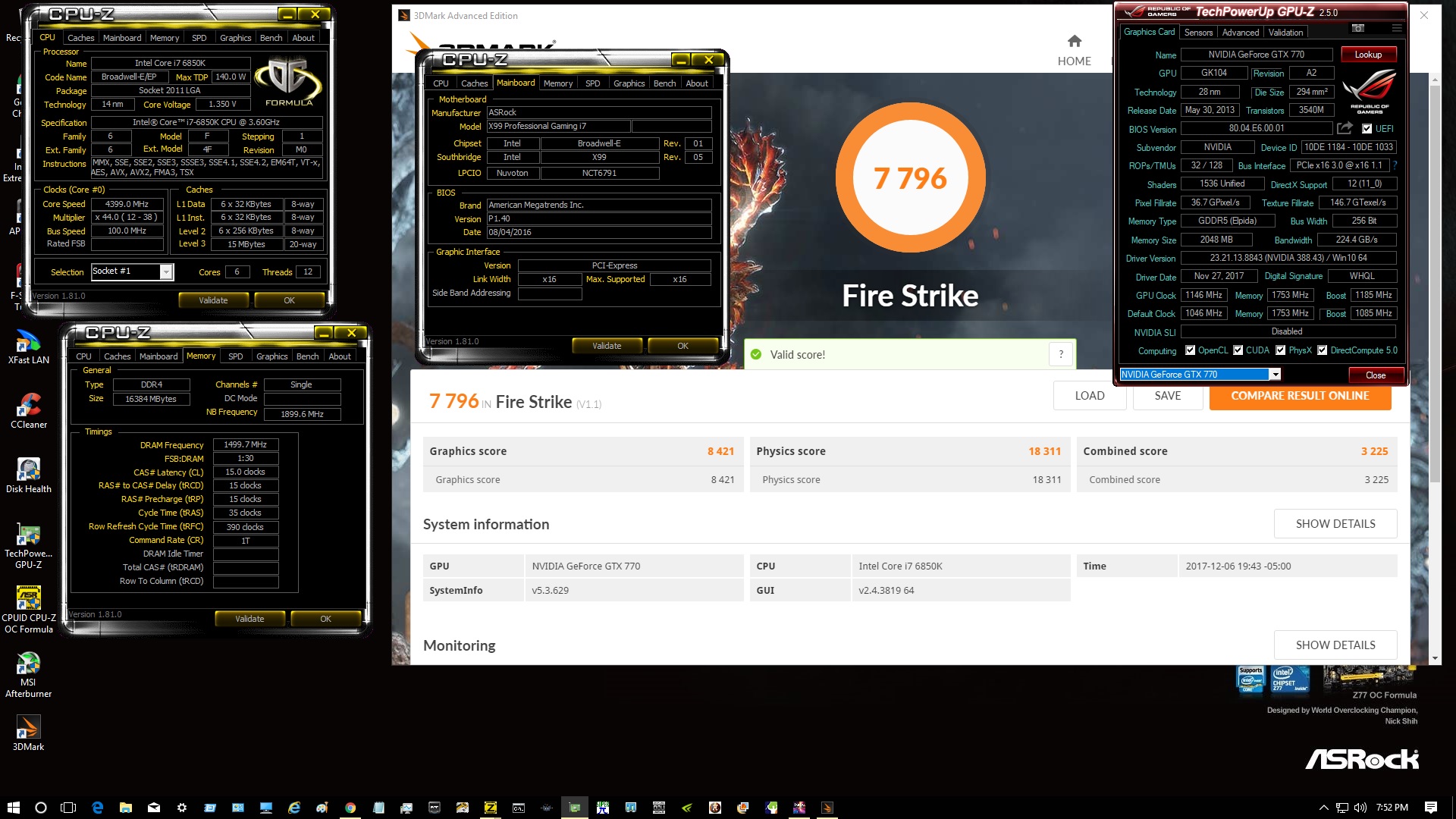Viewport: 1456px width, 819px height.
Task: Open 3DMark desktop shortcut
Action: (x=29, y=733)
